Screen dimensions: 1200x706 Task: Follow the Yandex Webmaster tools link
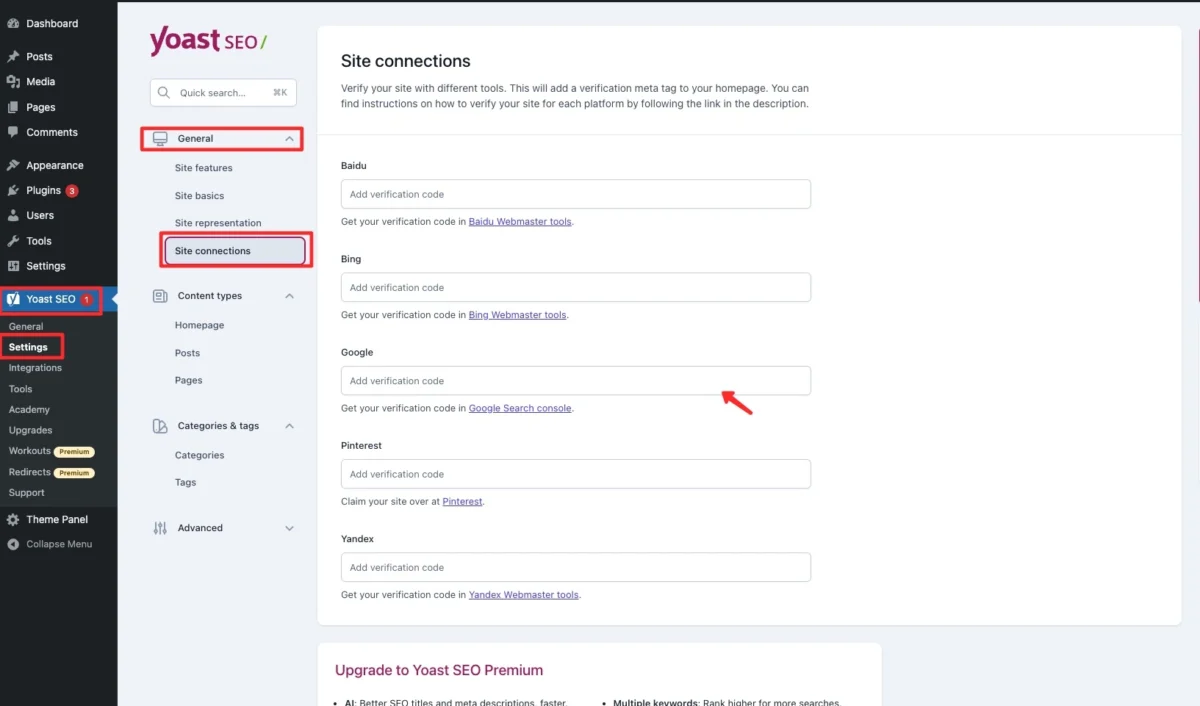click(524, 595)
